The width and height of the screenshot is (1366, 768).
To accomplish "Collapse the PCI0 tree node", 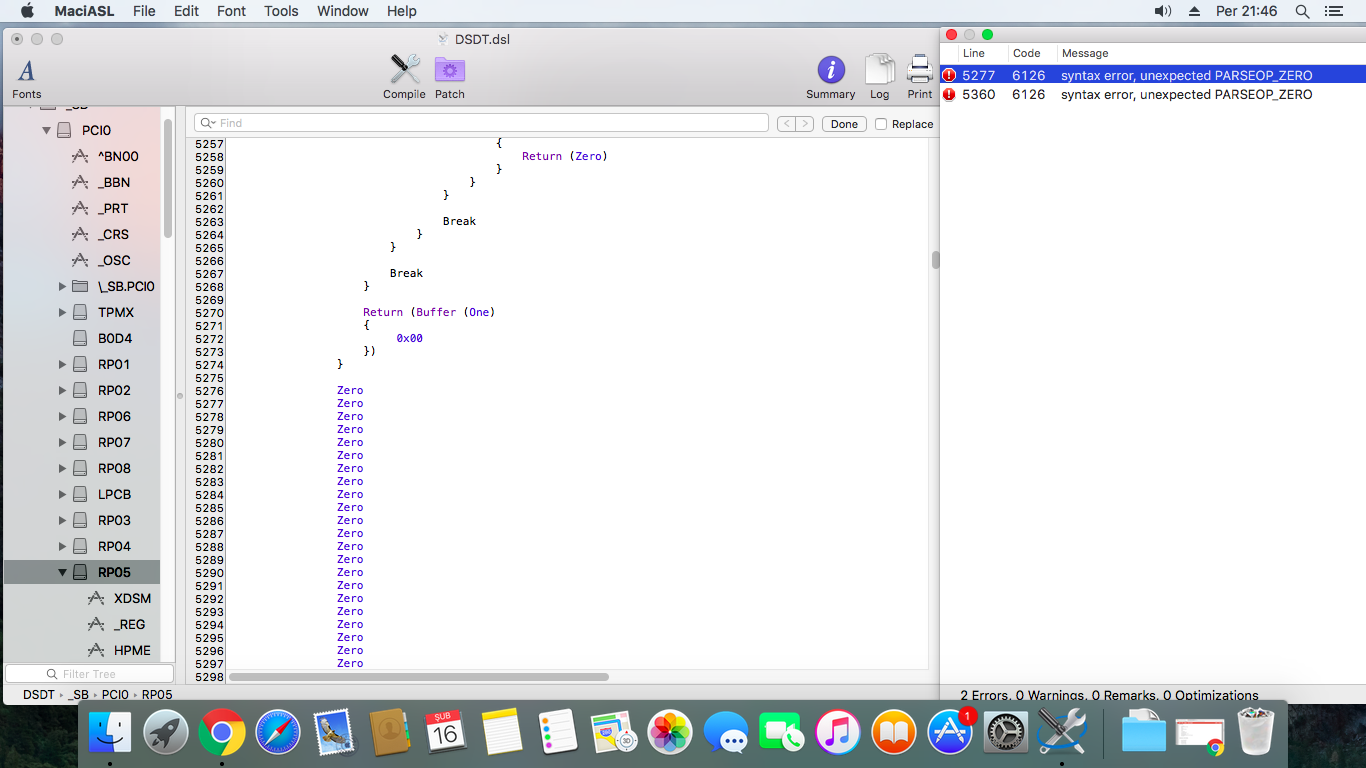I will (x=47, y=131).
